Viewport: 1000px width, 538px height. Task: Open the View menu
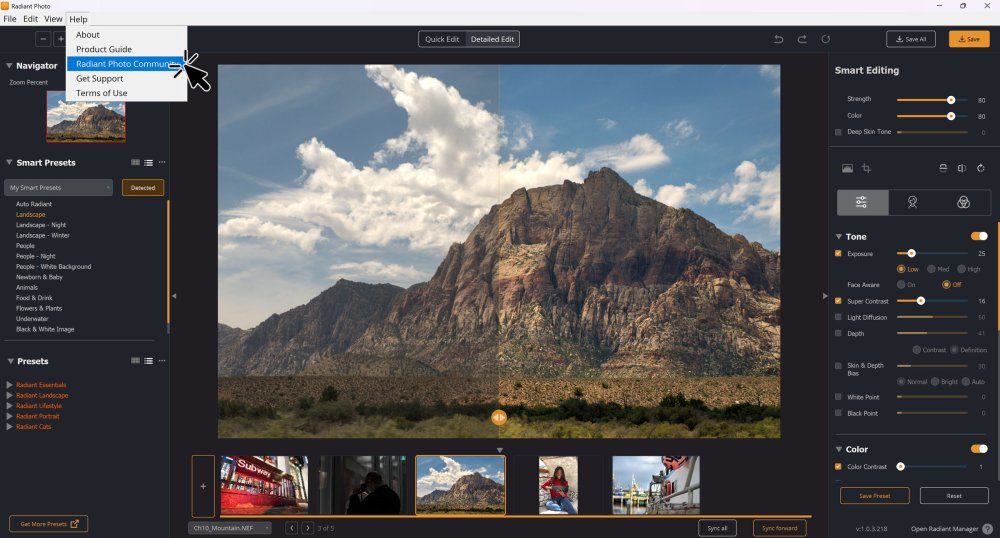(x=53, y=19)
